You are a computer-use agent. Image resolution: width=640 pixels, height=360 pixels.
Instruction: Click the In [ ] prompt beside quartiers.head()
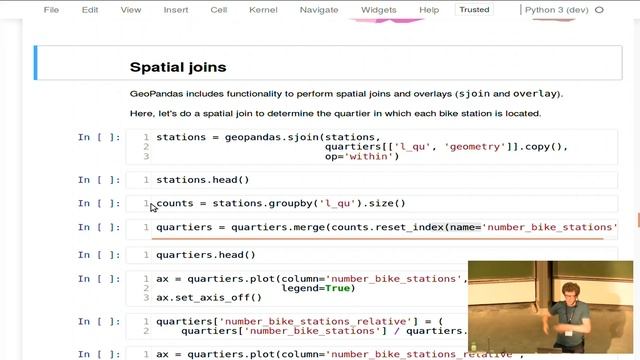pyautogui.click(x=99, y=255)
